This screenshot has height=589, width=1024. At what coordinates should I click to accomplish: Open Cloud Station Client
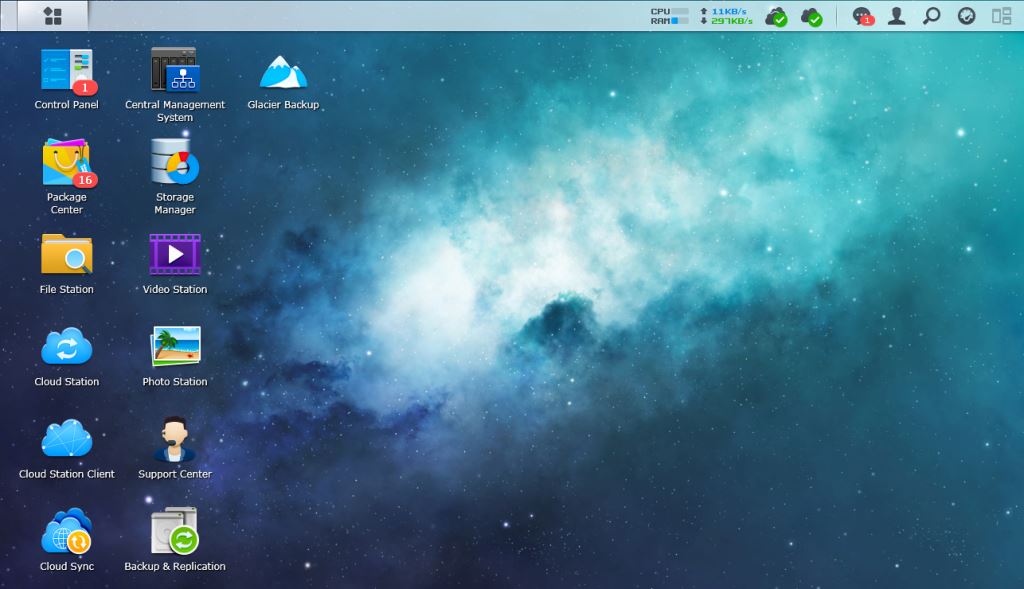pos(66,440)
